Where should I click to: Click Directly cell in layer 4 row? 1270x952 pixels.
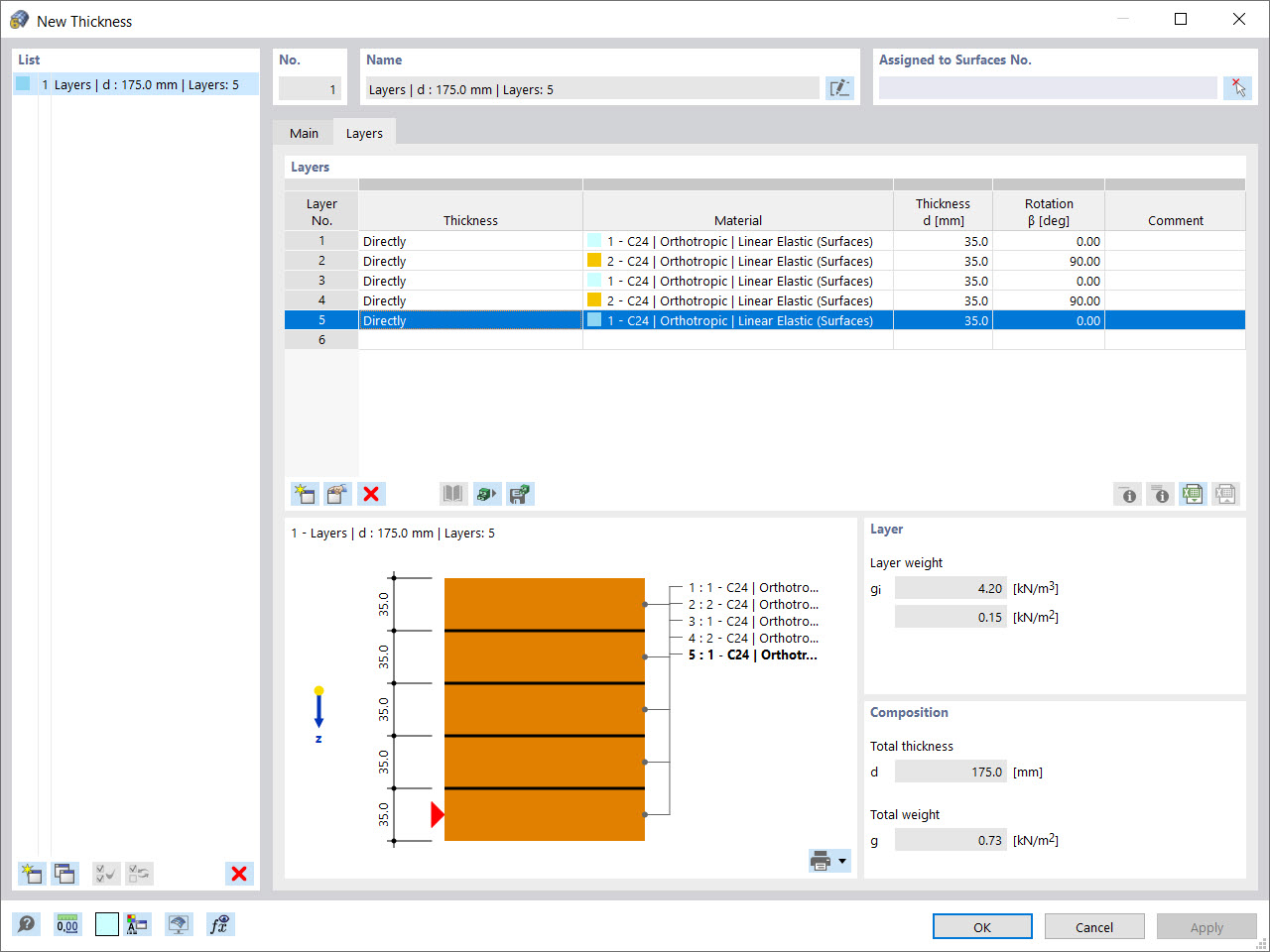(470, 300)
